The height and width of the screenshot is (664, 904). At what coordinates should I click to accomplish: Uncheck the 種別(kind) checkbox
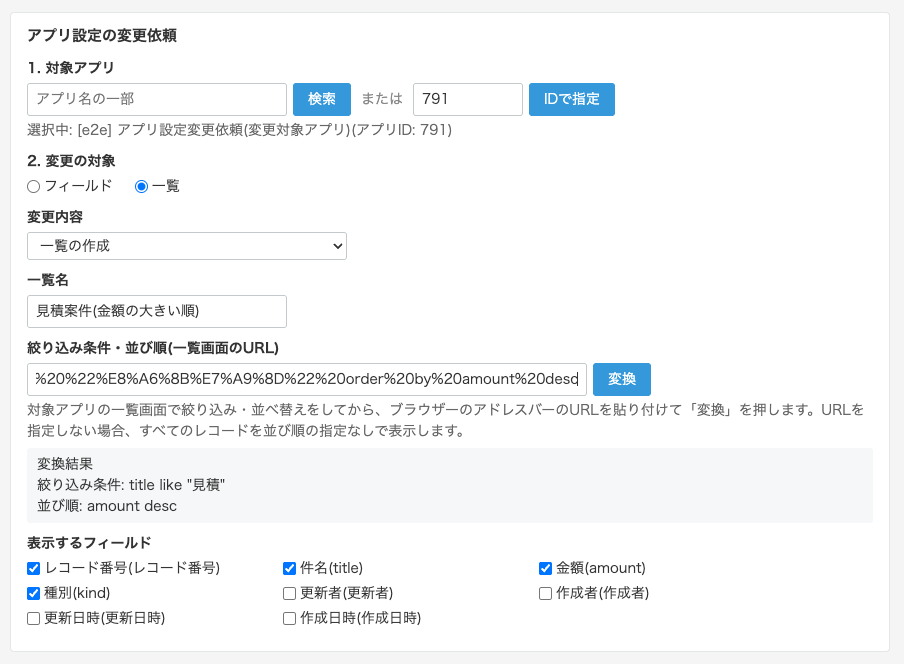coord(33,593)
